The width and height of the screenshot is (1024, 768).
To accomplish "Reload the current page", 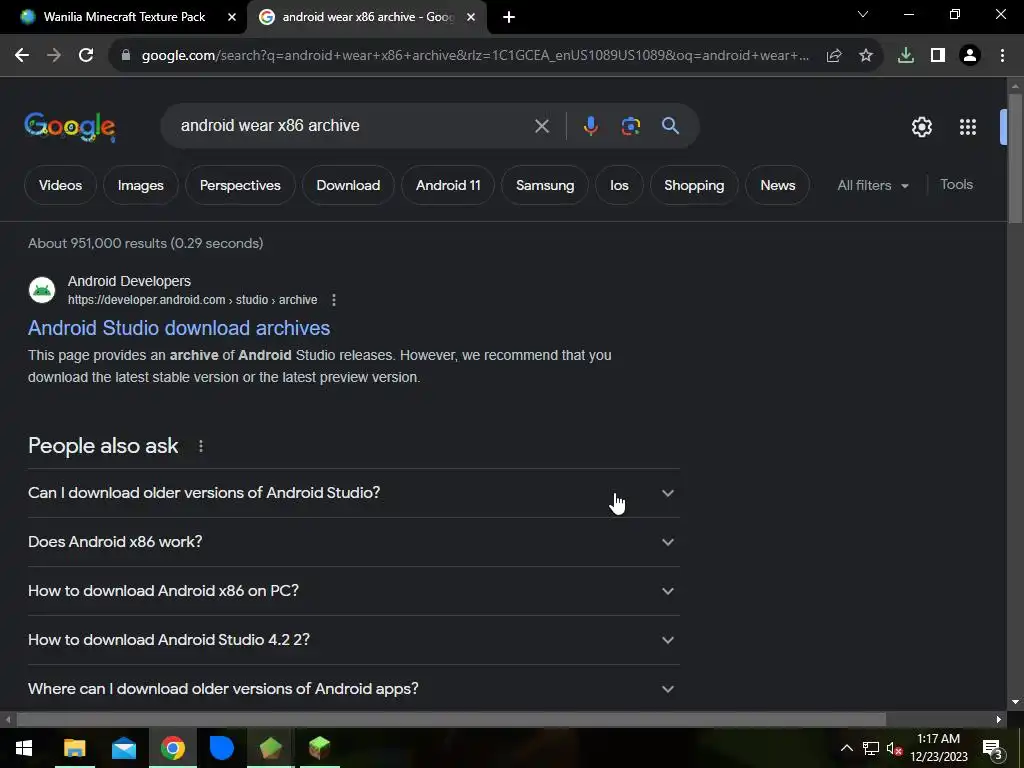I will (86, 56).
